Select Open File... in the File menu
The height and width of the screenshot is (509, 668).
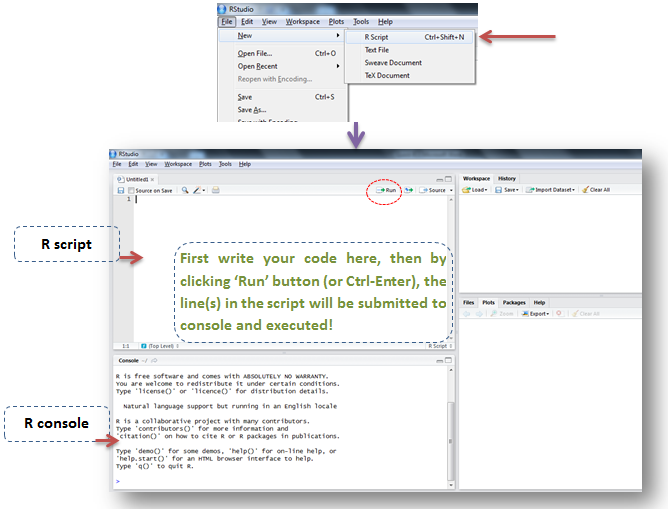(282, 53)
